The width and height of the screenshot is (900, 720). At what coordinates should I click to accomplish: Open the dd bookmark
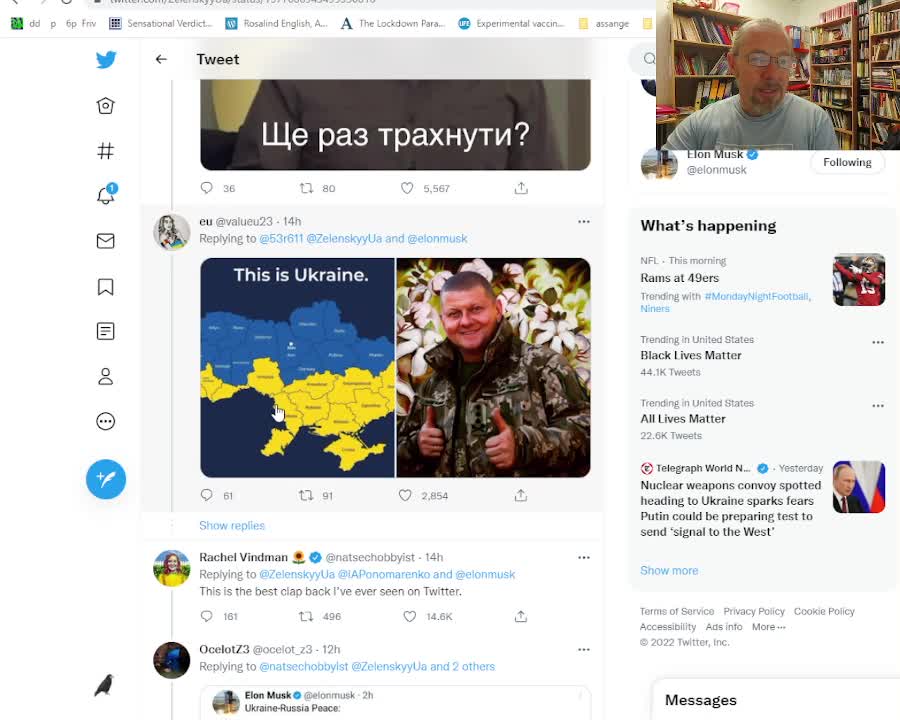[26, 24]
